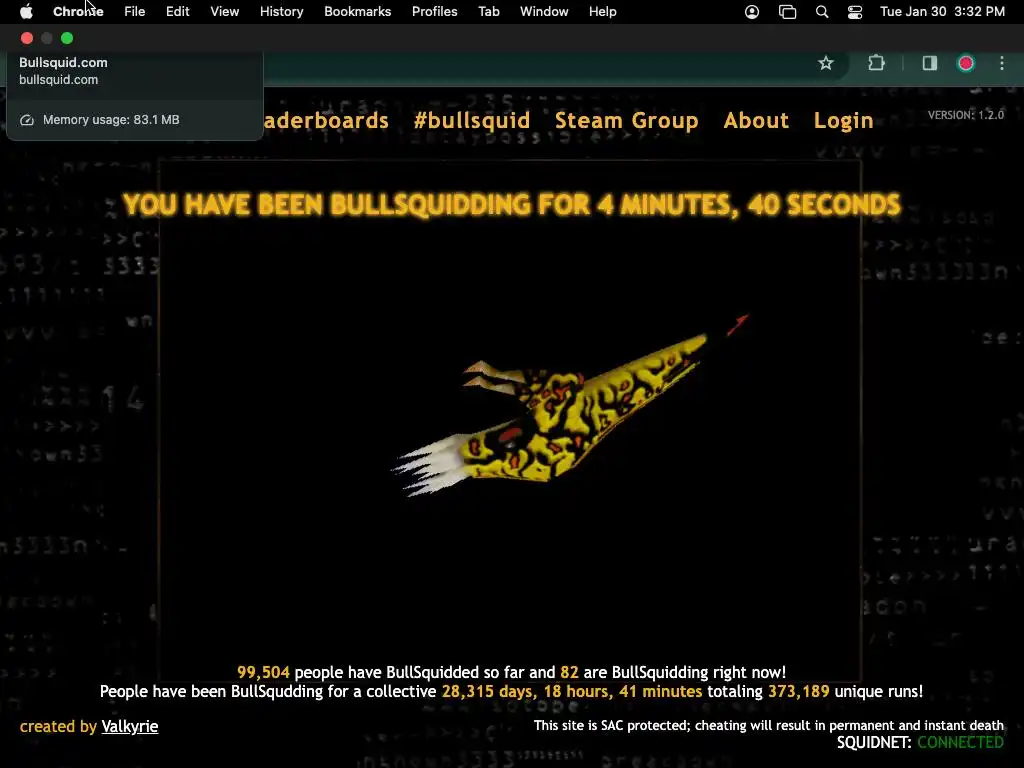Open the #bullsquid nav link
Image resolution: width=1024 pixels, height=768 pixels.
pyautogui.click(x=472, y=120)
